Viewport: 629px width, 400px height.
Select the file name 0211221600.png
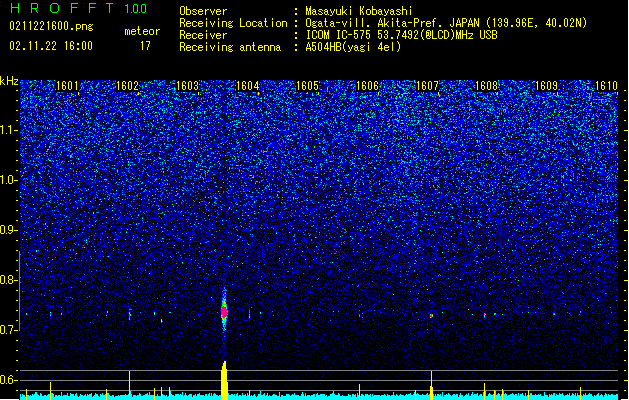coord(51,26)
